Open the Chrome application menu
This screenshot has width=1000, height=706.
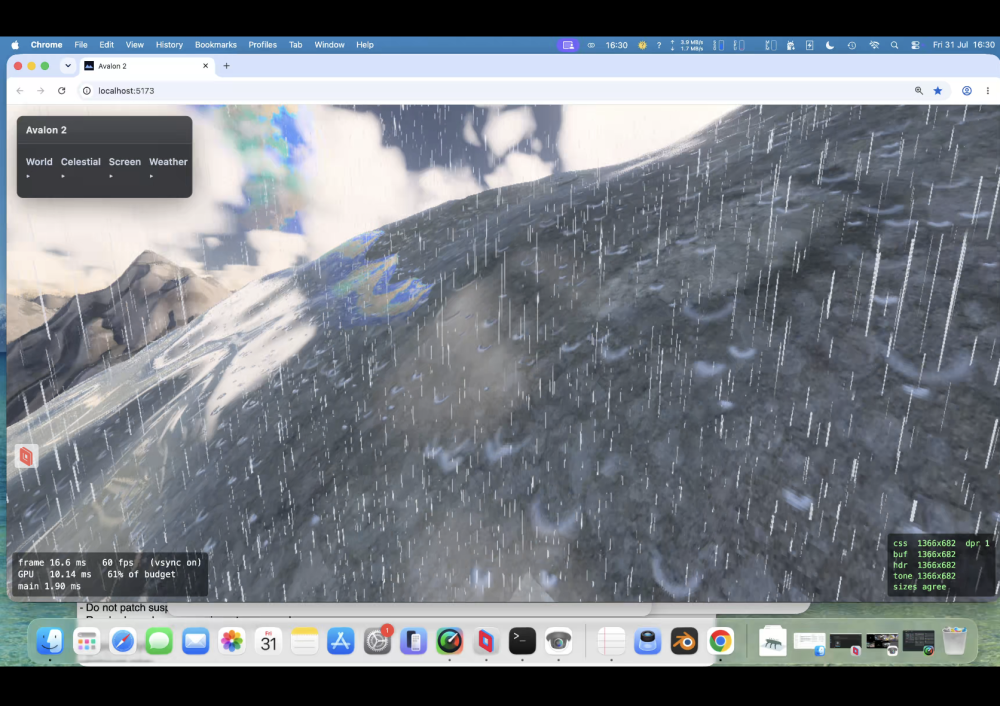47,45
